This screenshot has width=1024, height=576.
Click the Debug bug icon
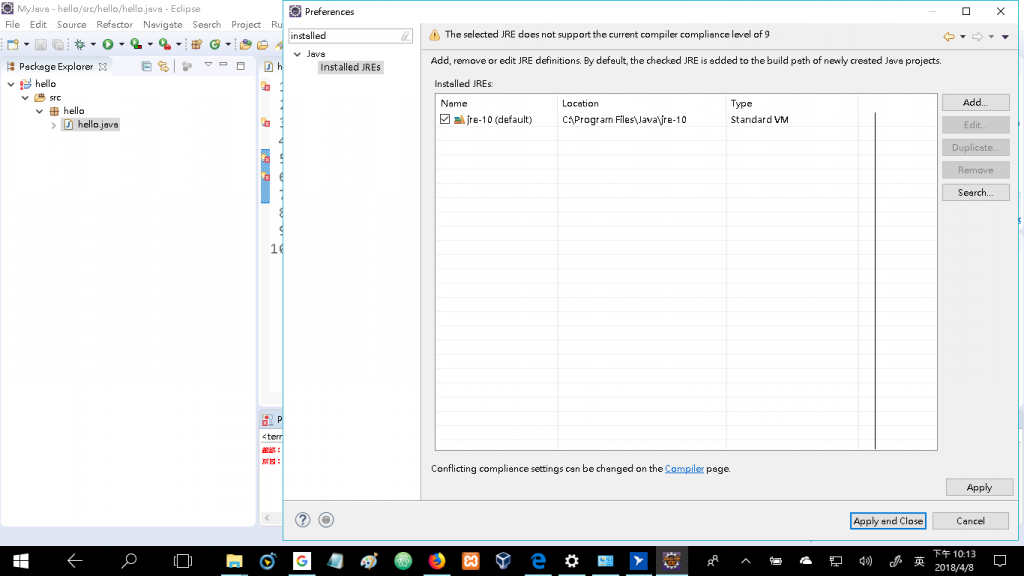[80, 44]
